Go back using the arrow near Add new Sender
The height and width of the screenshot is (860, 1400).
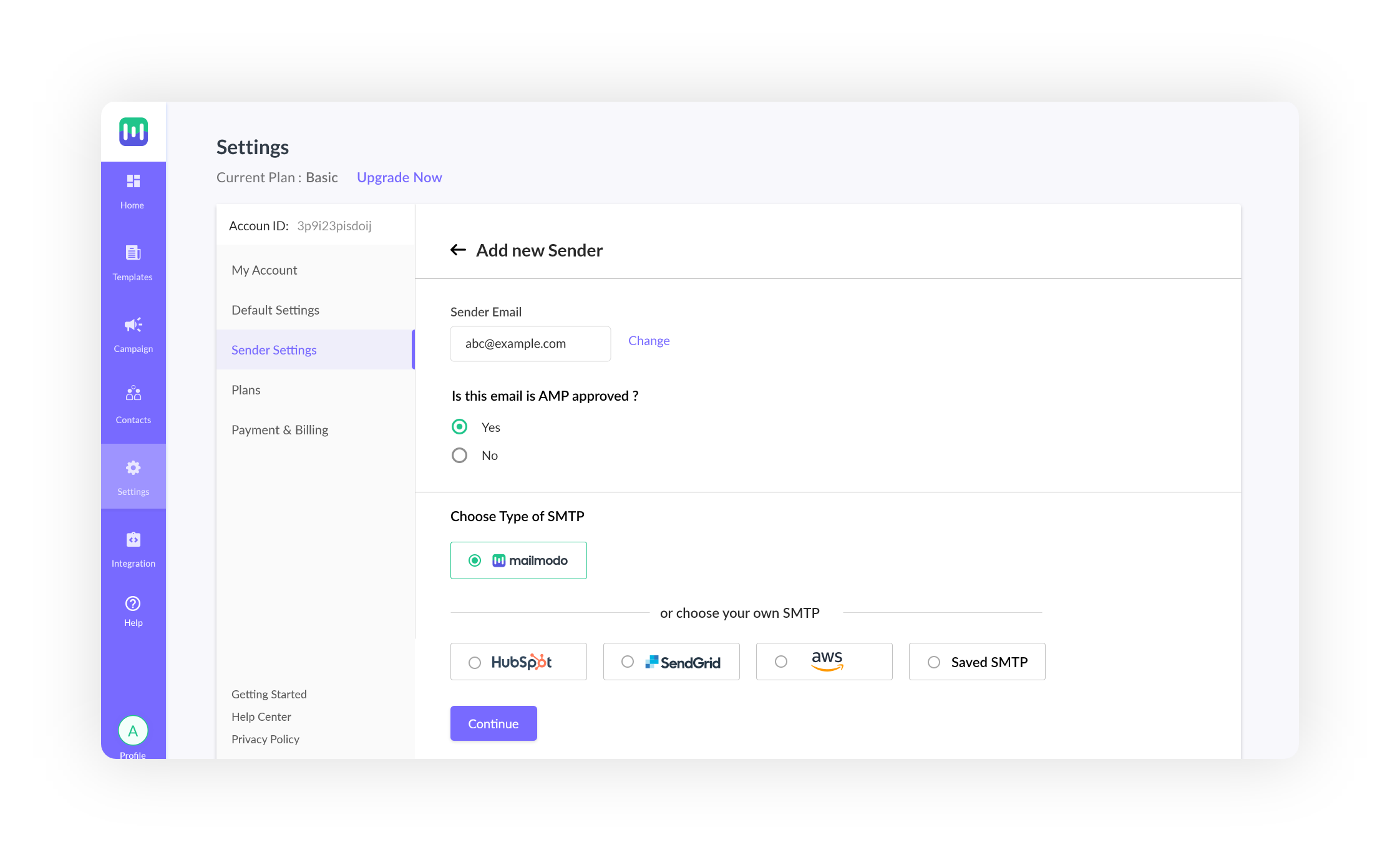pyautogui.click(x=458, y=250)
